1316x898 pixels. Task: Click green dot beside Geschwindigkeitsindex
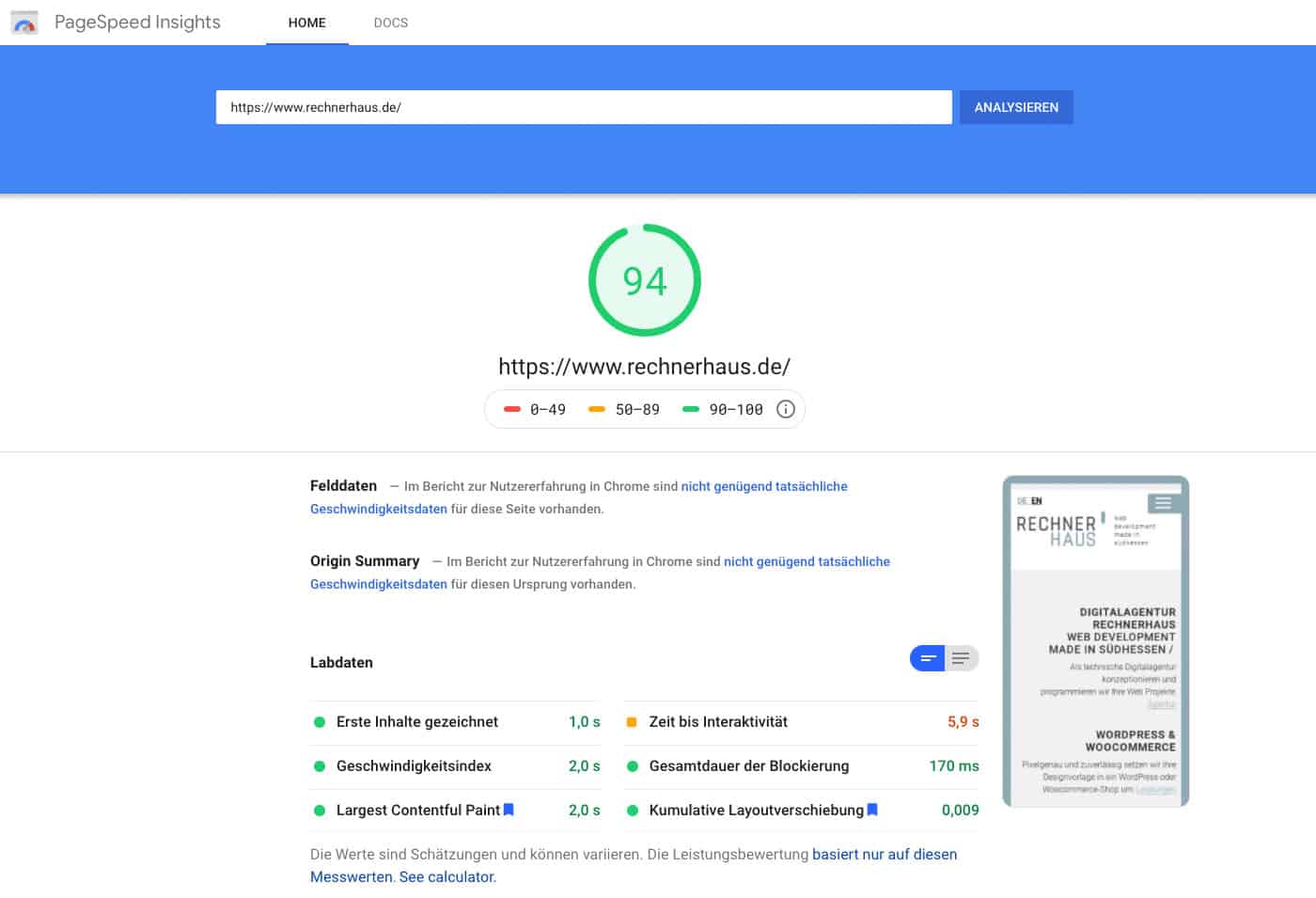tap(320, 766)
